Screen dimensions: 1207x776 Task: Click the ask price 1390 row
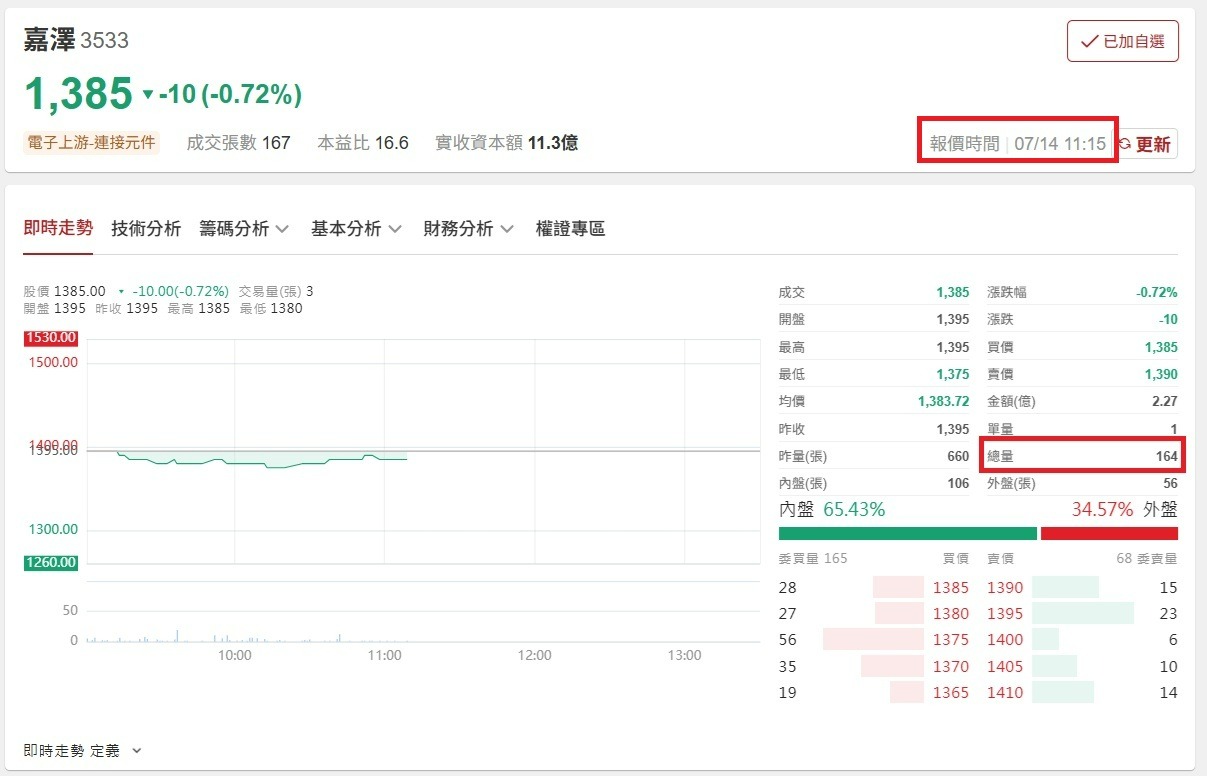point(1082,587)
